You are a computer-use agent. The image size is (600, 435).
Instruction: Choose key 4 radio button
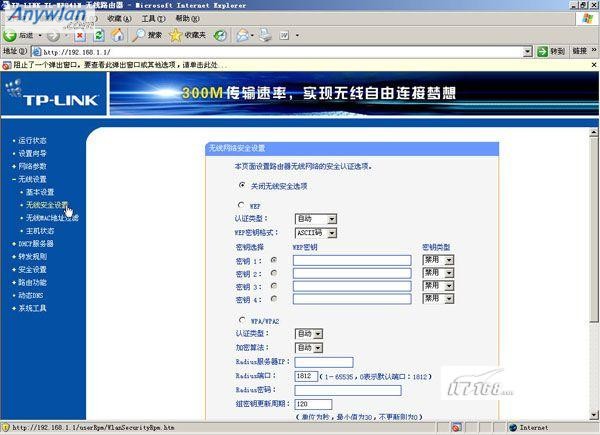[x=274, y=298]
